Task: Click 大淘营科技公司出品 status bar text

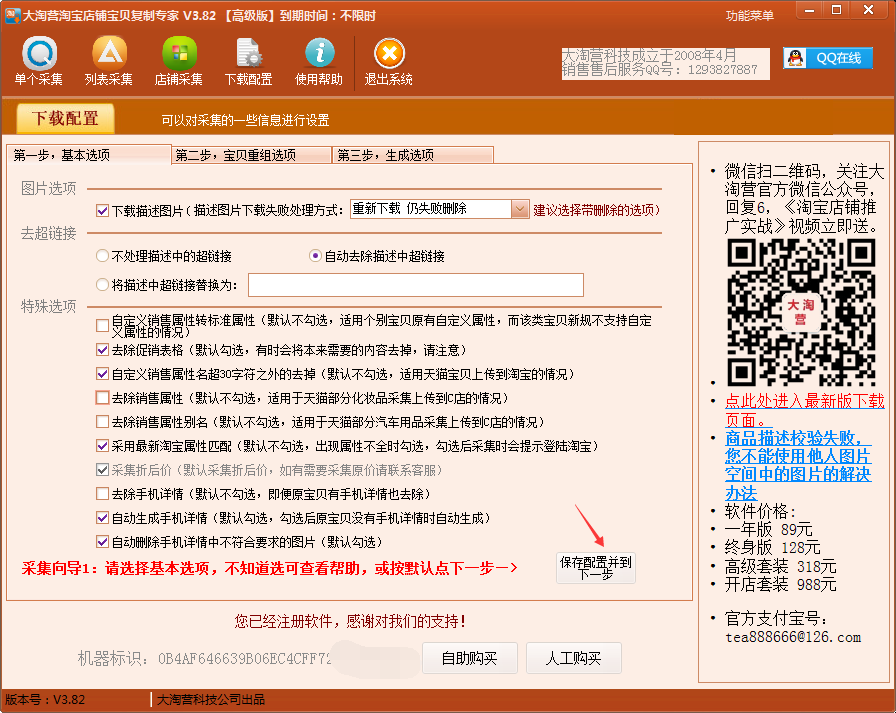Action: 211,699
